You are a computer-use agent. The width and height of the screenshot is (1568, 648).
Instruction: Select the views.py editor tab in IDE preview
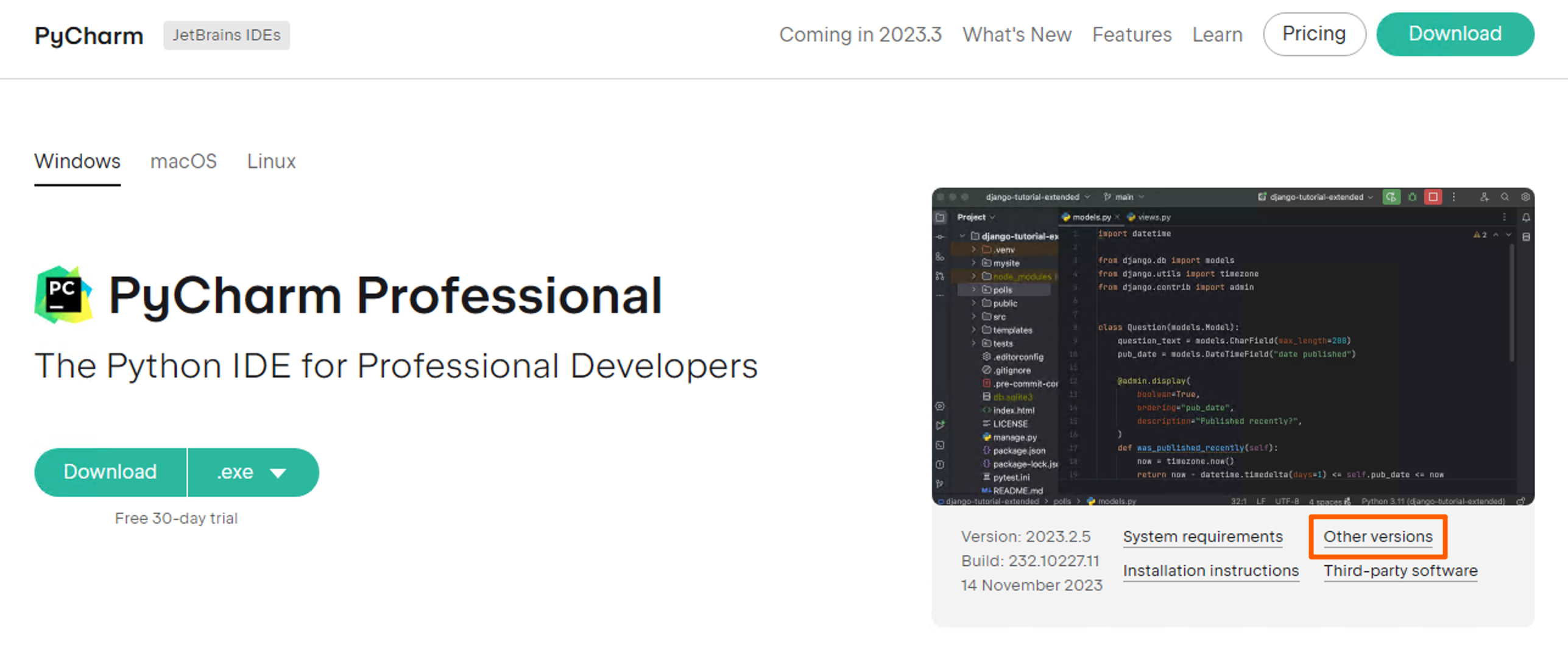tap(1149, 217)
